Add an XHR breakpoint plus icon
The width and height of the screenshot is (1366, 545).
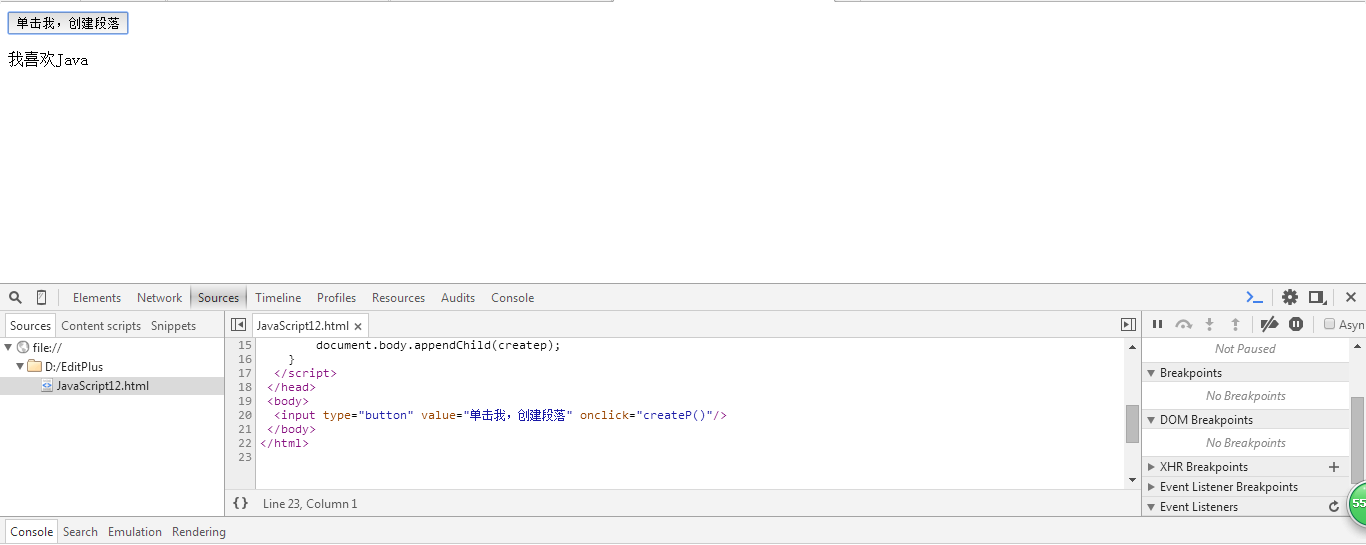tap(1333, 467)
